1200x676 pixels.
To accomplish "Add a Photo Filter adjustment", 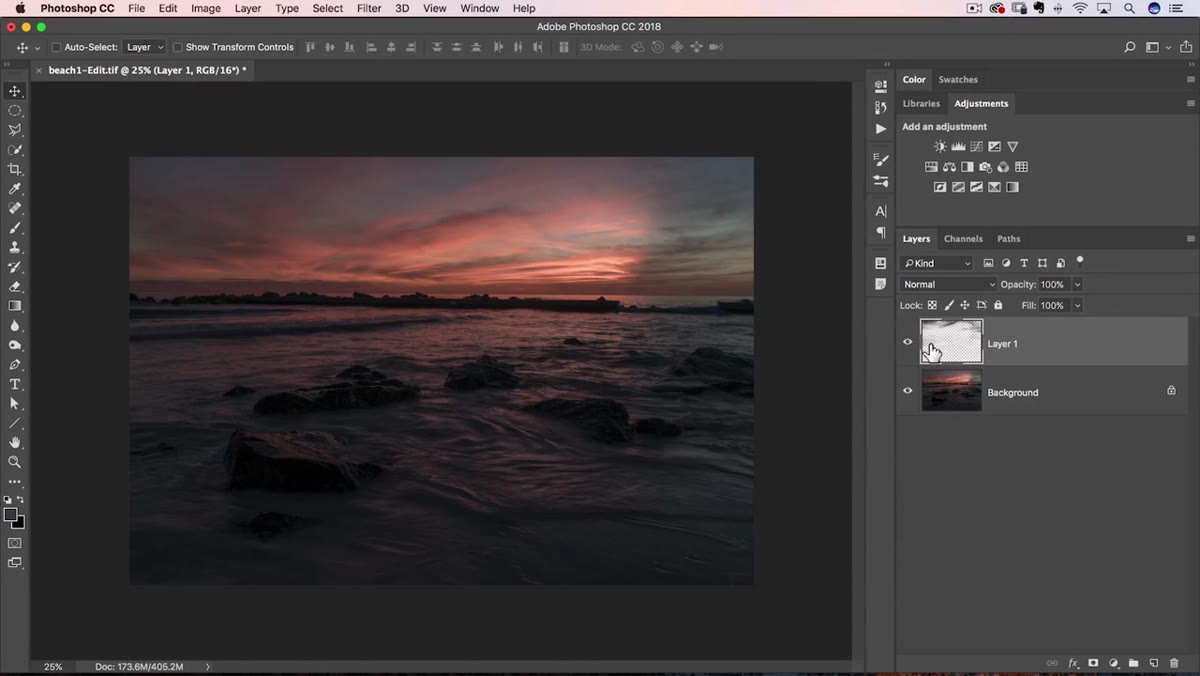I will pyautogui.click(x=985, y=167).
